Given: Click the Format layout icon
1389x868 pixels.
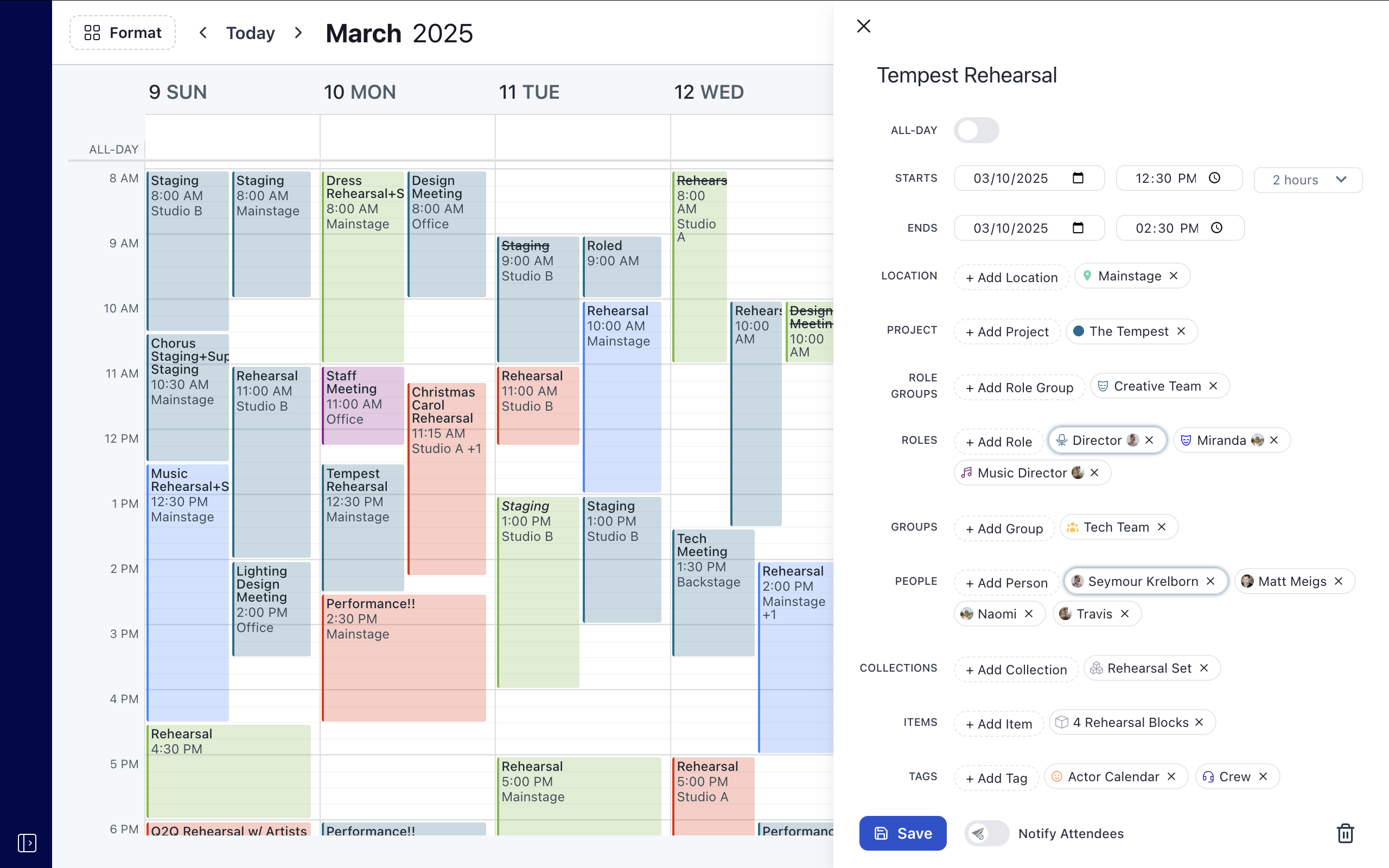Looking at the screenshot, I should (91, 33).
